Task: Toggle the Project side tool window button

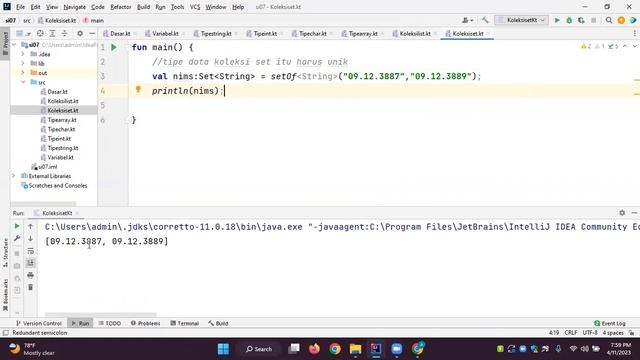Action: pos(5,44)
